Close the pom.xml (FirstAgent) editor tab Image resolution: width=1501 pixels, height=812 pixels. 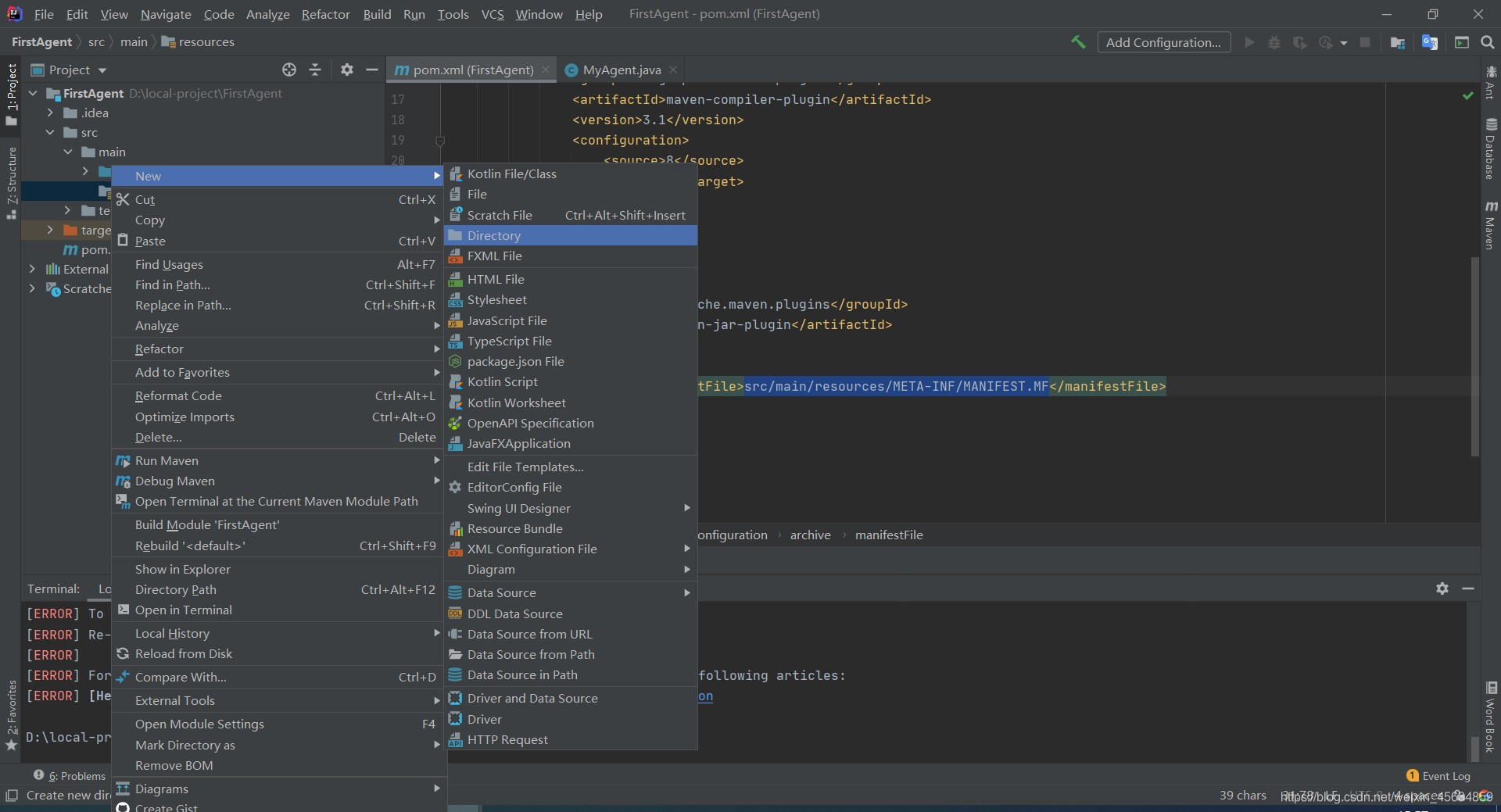click(546, 70)
